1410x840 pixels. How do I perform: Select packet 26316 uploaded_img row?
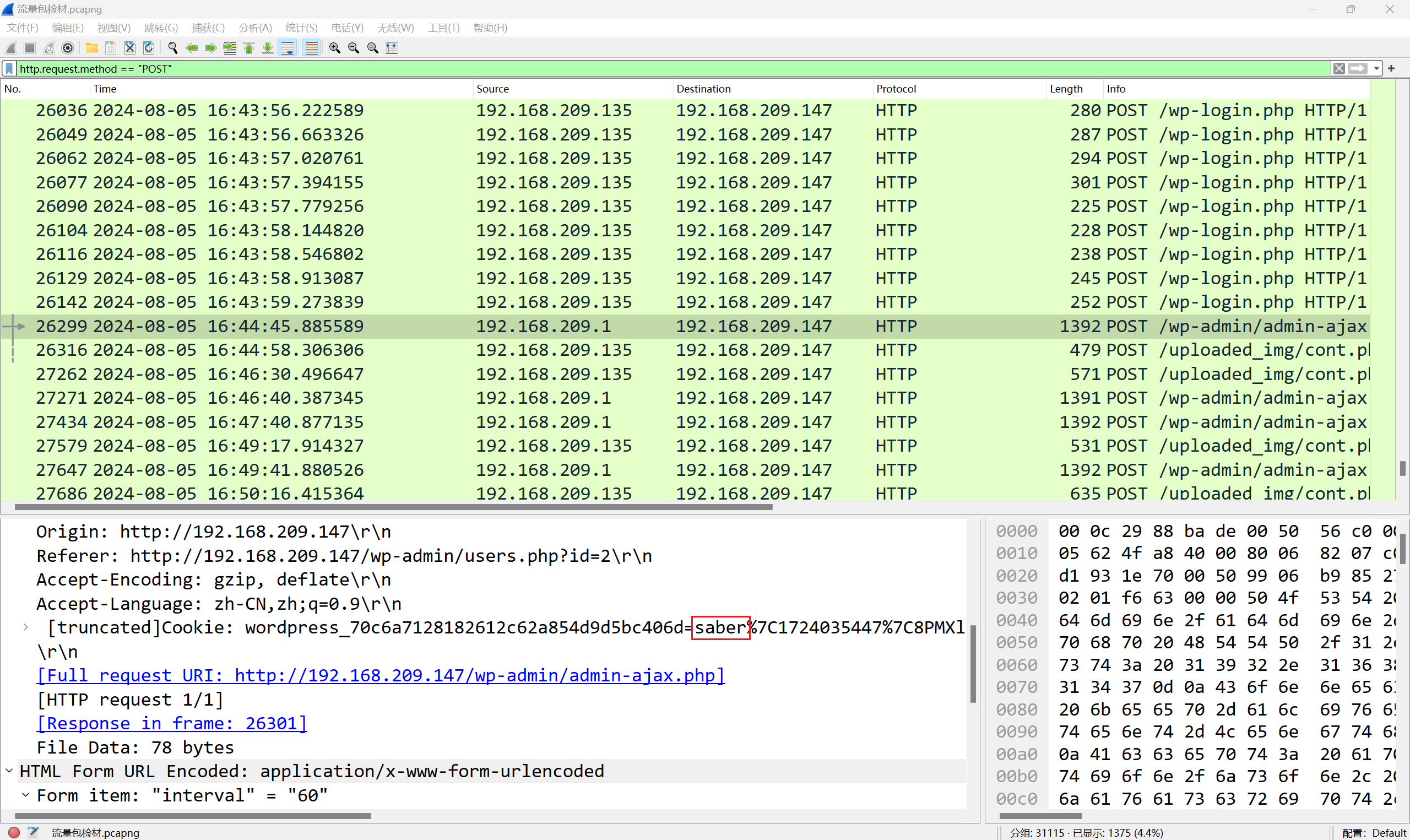coord(685,350)
